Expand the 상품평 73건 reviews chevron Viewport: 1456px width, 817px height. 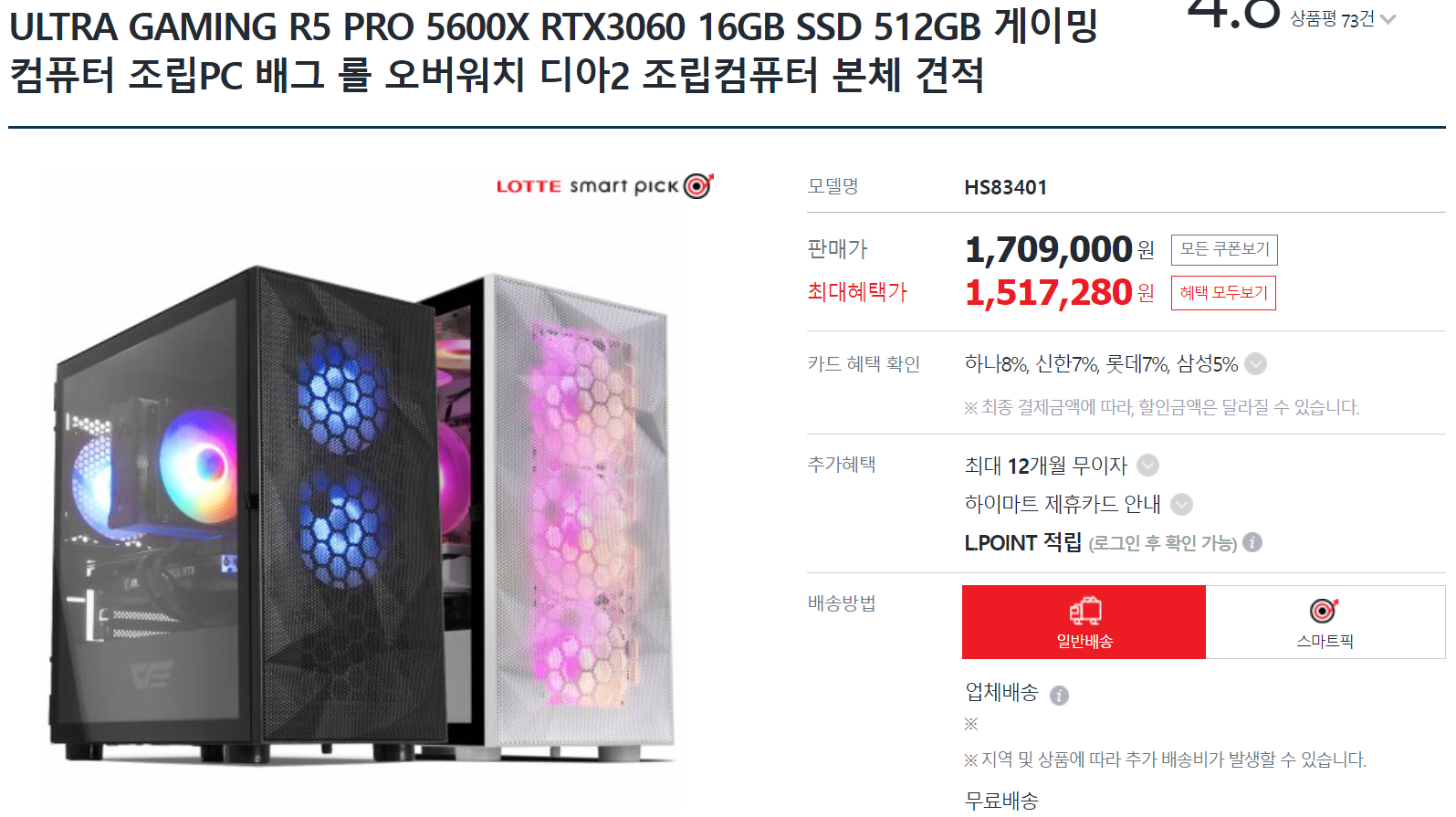pyautogui.click(x=1388, y=19)
